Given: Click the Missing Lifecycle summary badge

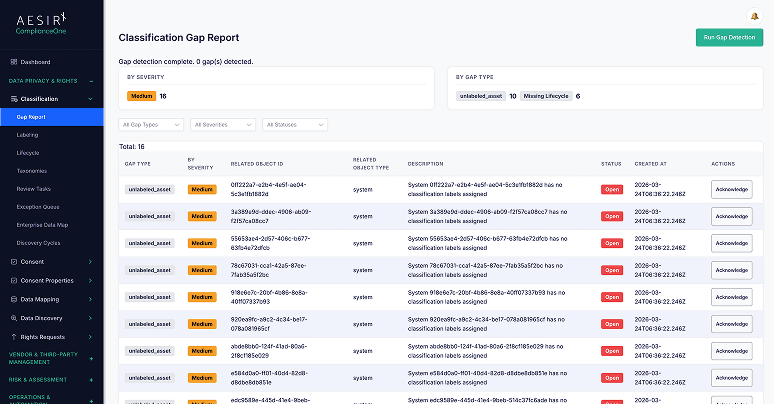Looking at the screenshot, I should (546, 96).
